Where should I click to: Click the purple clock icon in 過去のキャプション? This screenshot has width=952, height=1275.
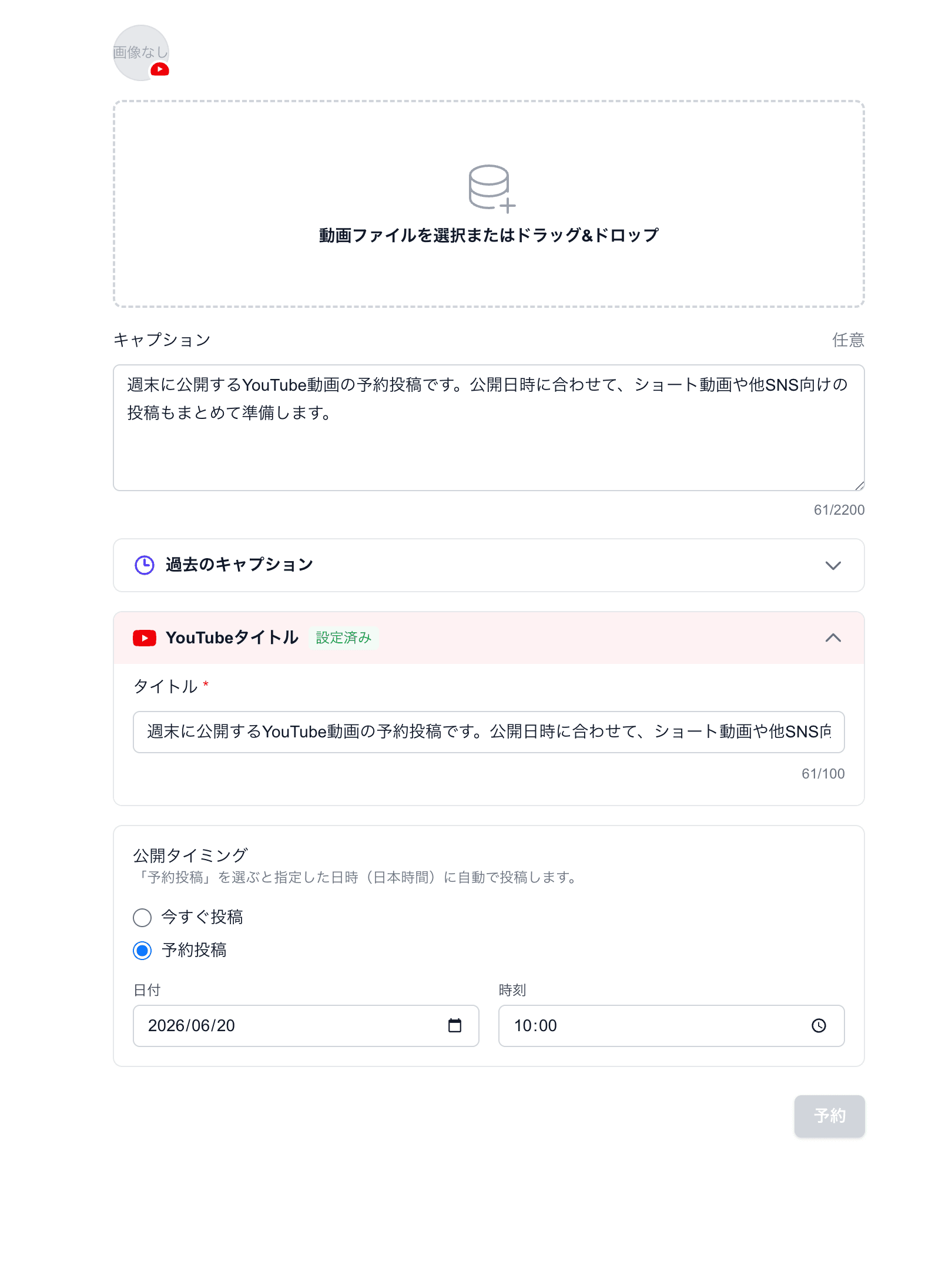[x=145, y=565]
